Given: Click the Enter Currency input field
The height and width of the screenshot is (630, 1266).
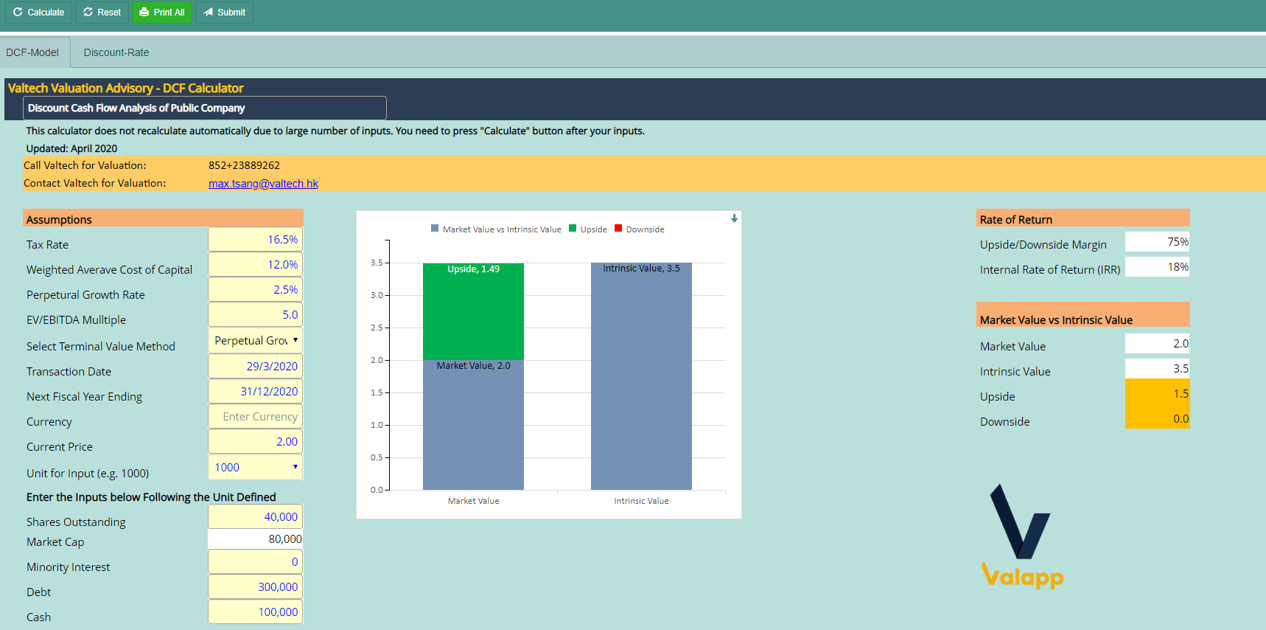Looking at the screenshot, I should (x=254, y=416).
